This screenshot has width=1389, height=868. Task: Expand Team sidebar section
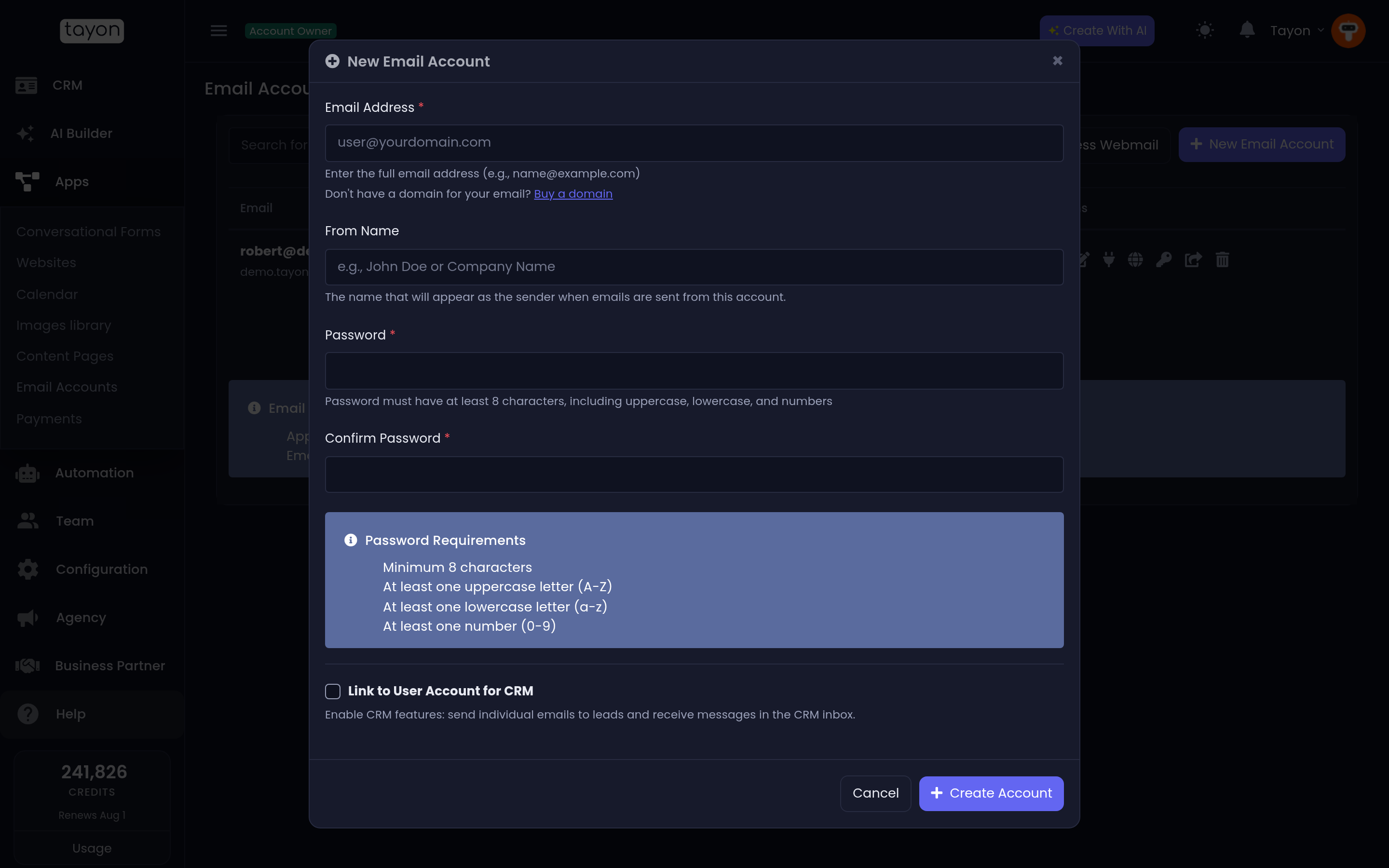pyautogui.click(x=75, y=521)
